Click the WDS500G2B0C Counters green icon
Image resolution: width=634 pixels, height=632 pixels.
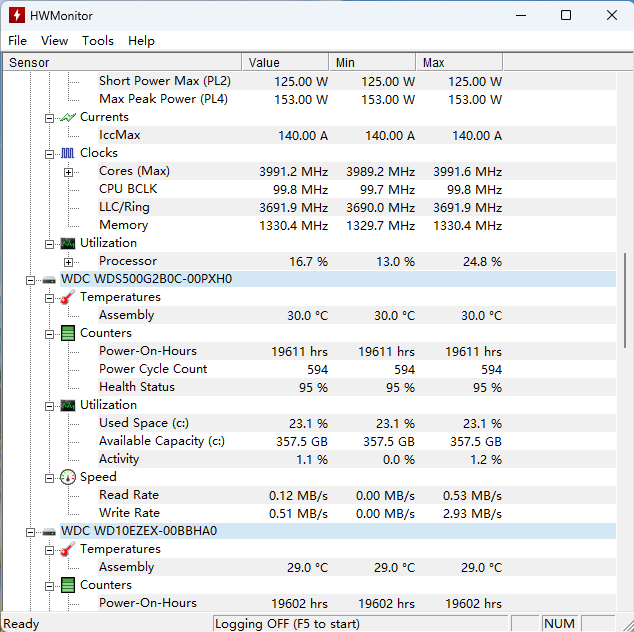(x=68, y=333)
